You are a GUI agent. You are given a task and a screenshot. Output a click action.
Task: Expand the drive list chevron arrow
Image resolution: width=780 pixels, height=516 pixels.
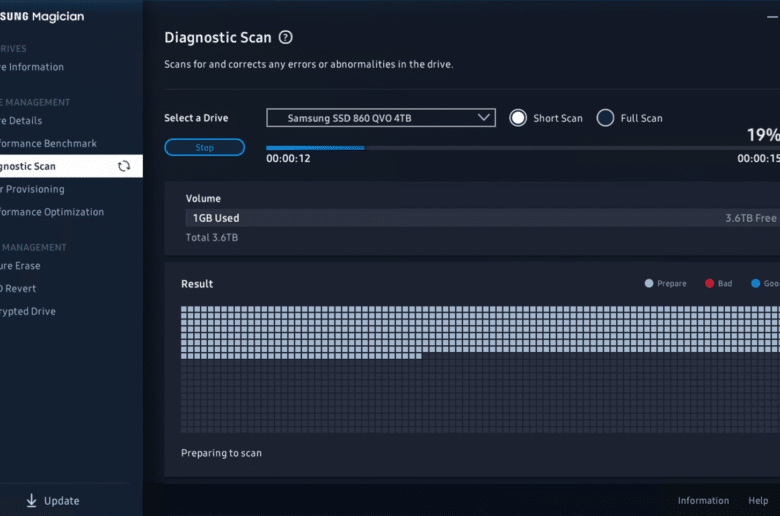click(484, 117)
